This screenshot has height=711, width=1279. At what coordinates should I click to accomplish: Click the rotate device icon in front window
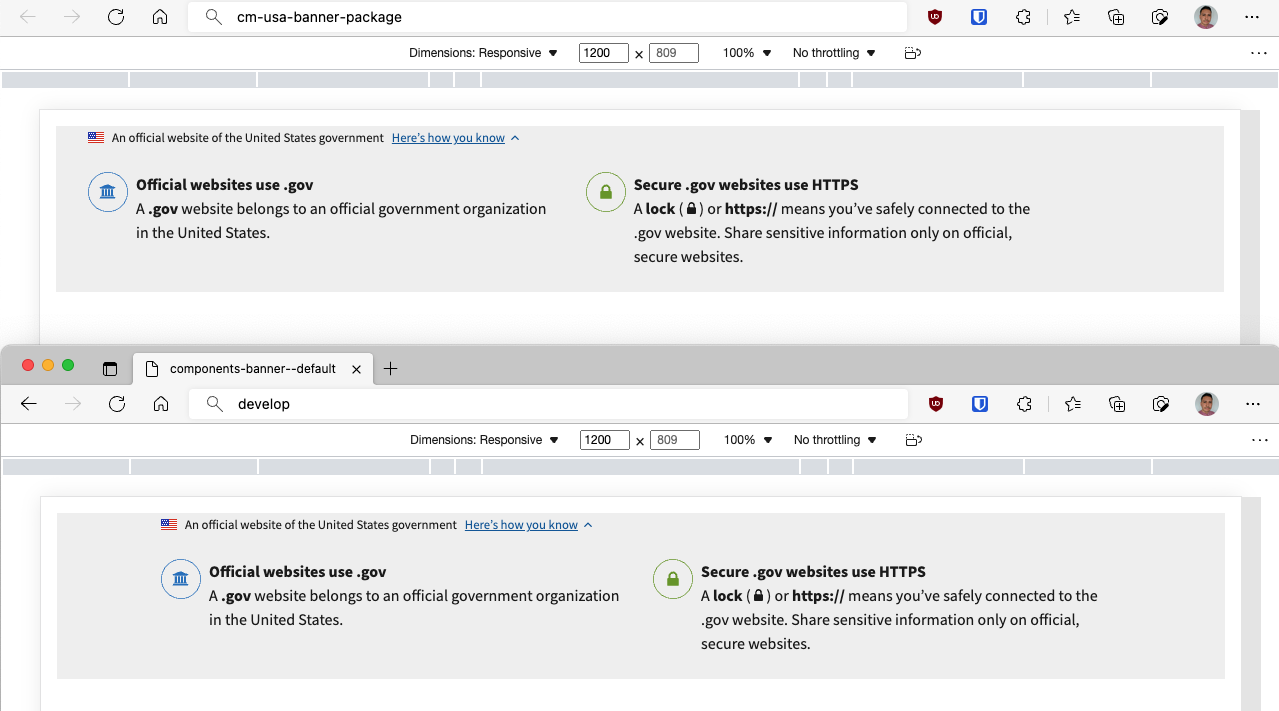click(912, 440)
